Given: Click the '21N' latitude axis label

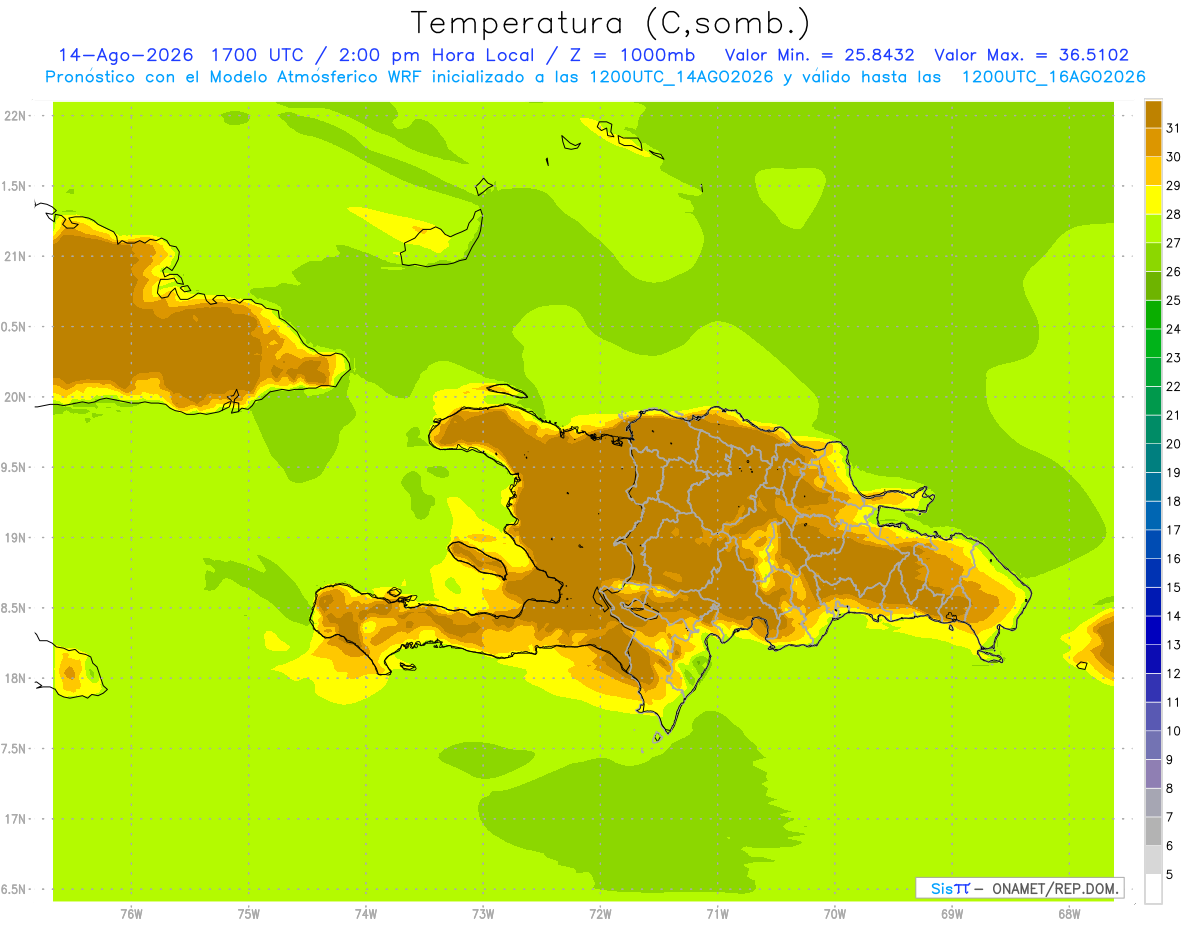Looking at the screenshot, I should pos(14,256).
